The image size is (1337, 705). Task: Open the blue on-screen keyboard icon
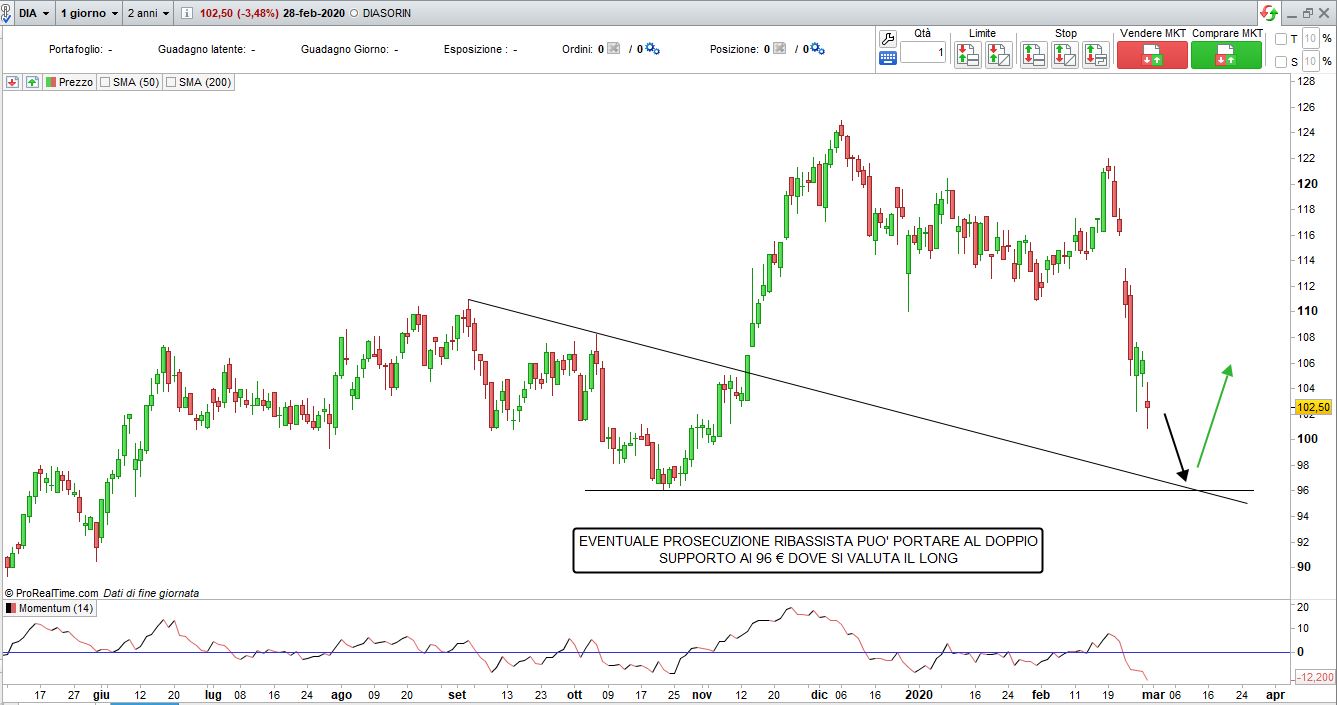coord(887,59)
